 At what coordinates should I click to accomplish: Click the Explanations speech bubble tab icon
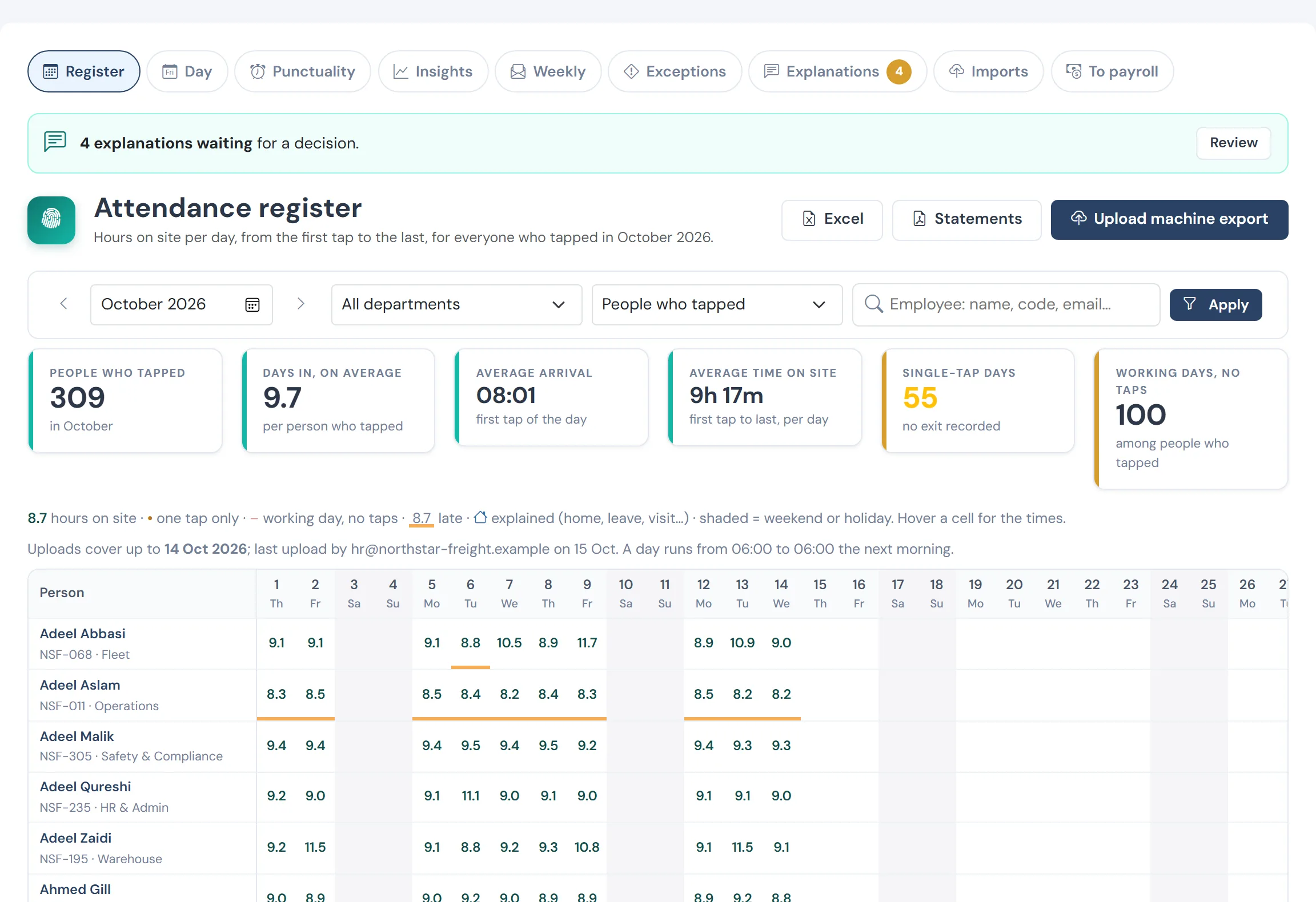click(772, 71)
